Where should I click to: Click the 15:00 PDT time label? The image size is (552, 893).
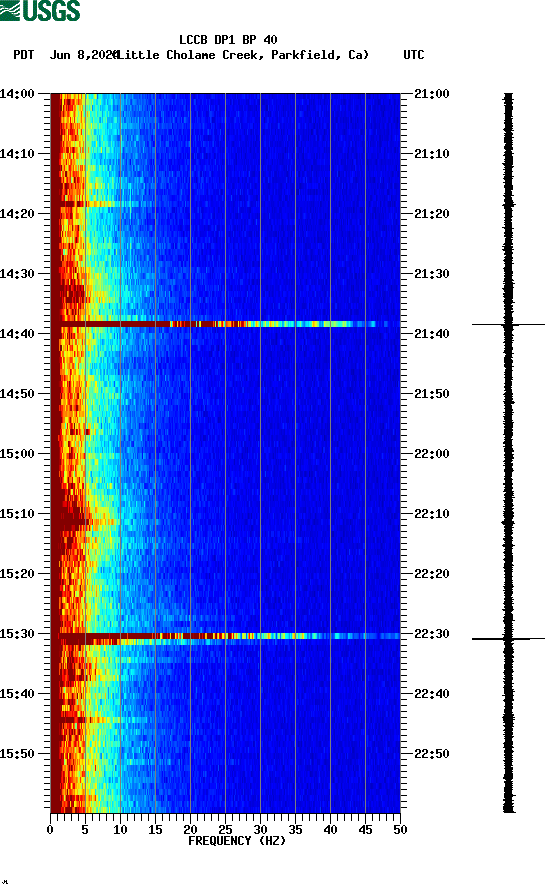(17, 454)
